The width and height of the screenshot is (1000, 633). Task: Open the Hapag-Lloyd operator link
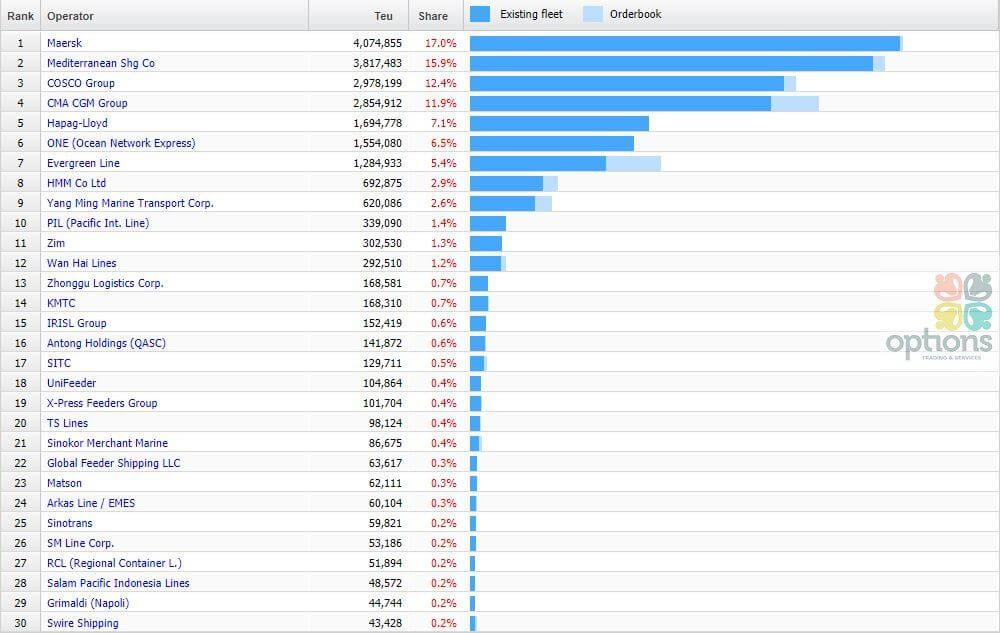point(77,123)
